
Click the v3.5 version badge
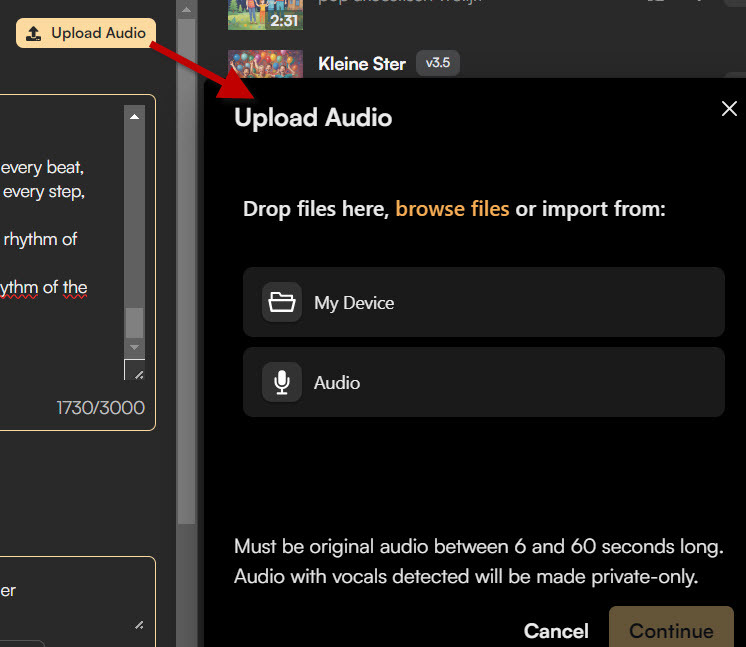click(437, 63)
